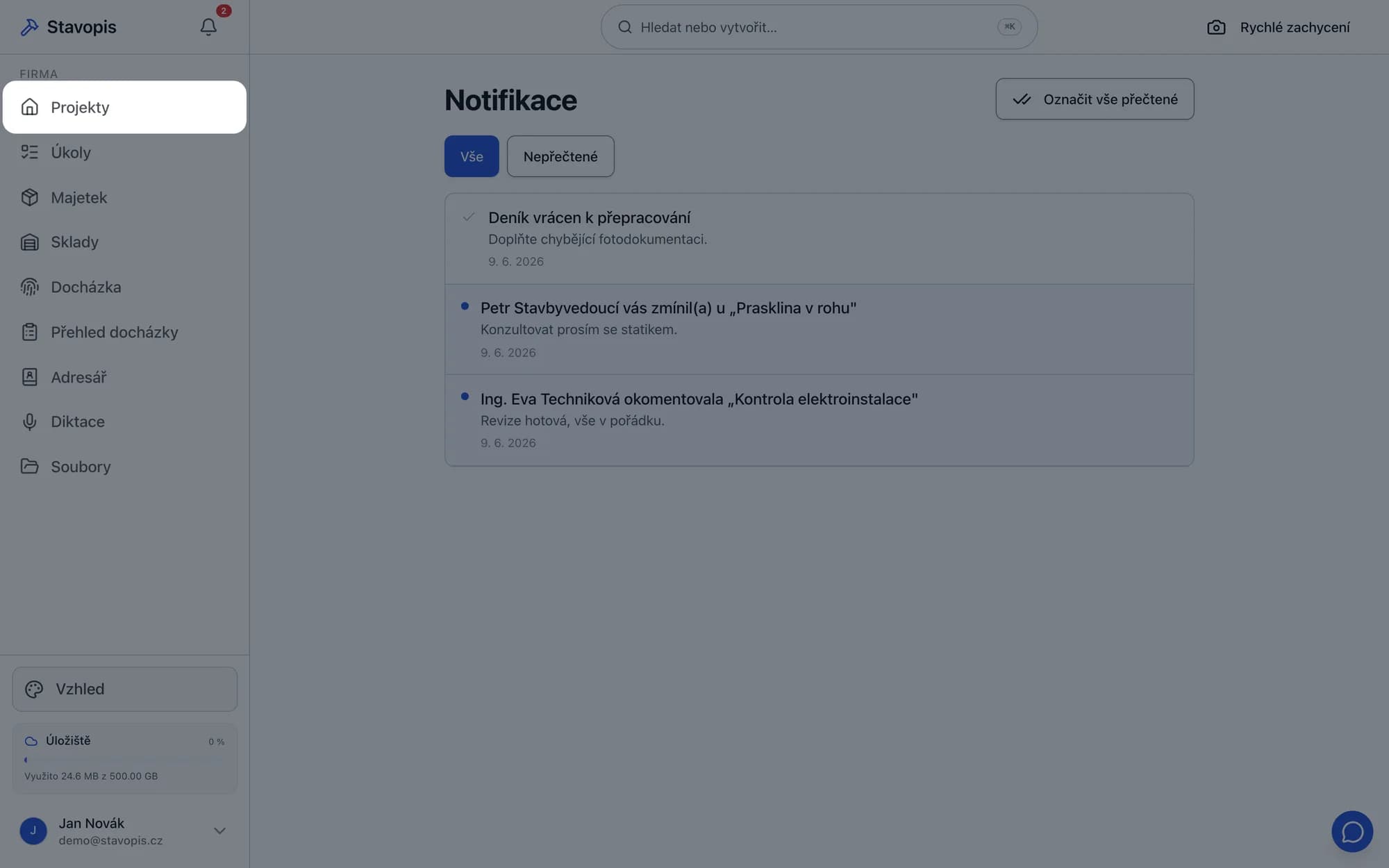
Task: Click the Docházka fingerprint icon
Action: [29, 287]
